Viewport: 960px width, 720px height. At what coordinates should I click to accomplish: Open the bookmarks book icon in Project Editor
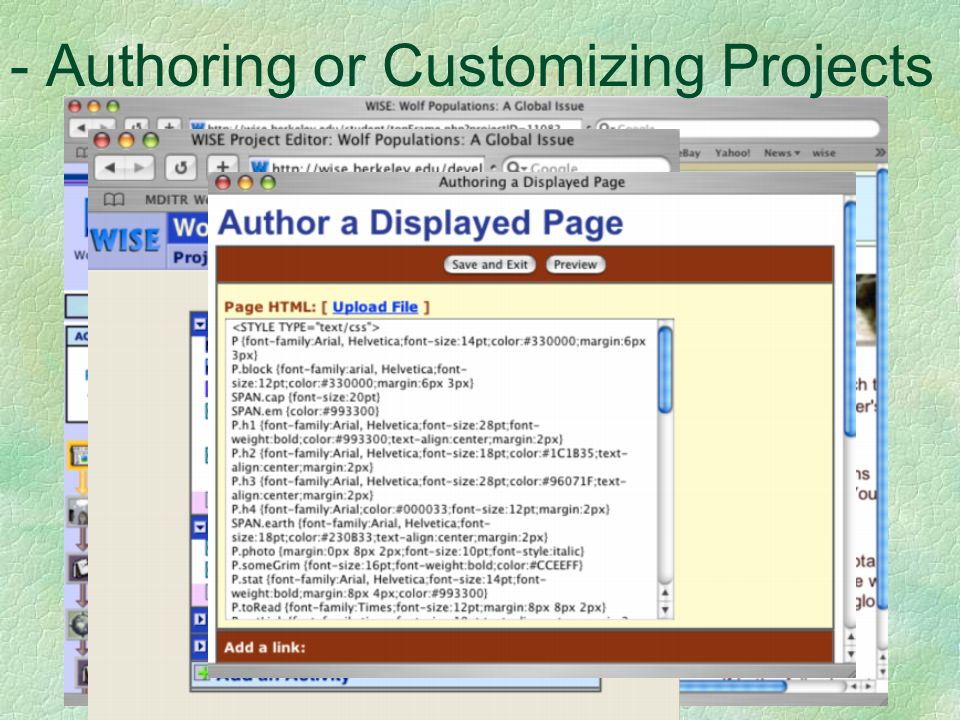pos(114,200)
